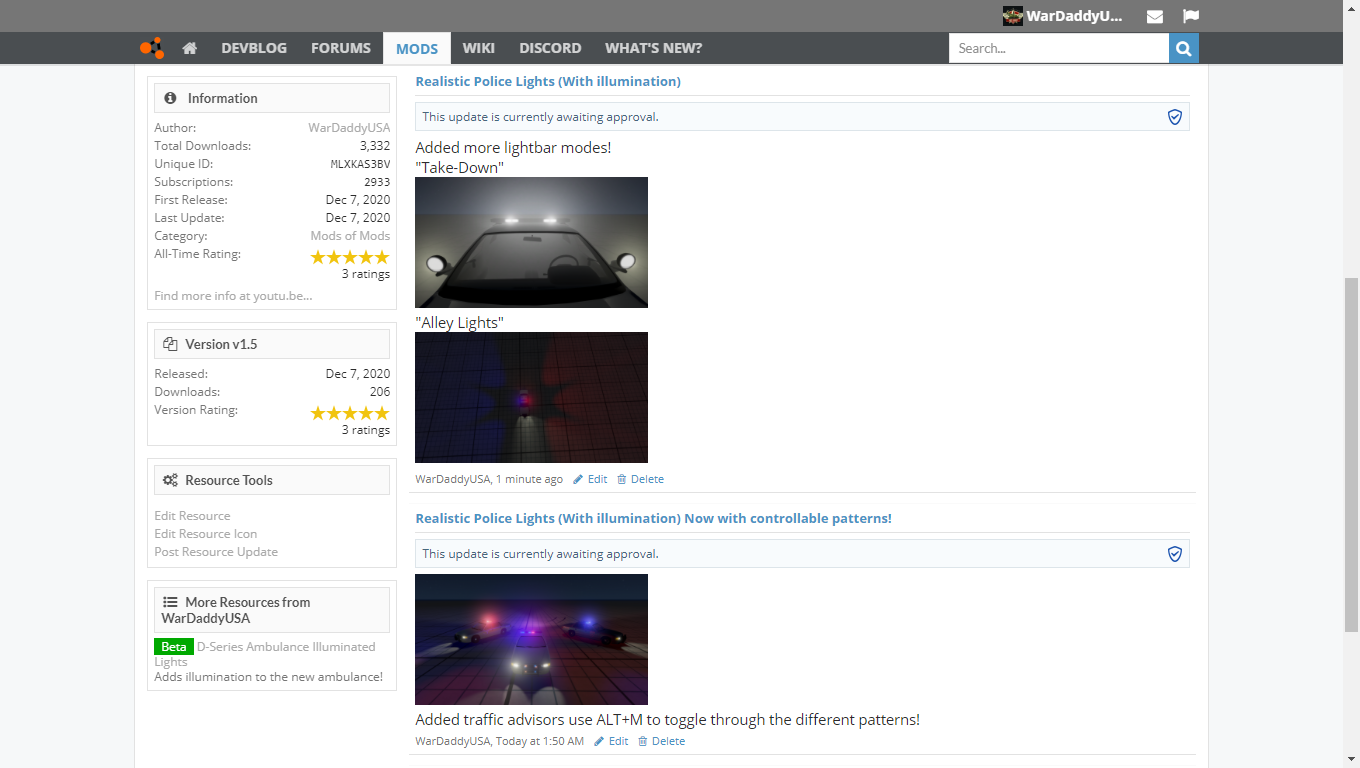
Task: Open inbox envelope icon
Action: 1155,16
